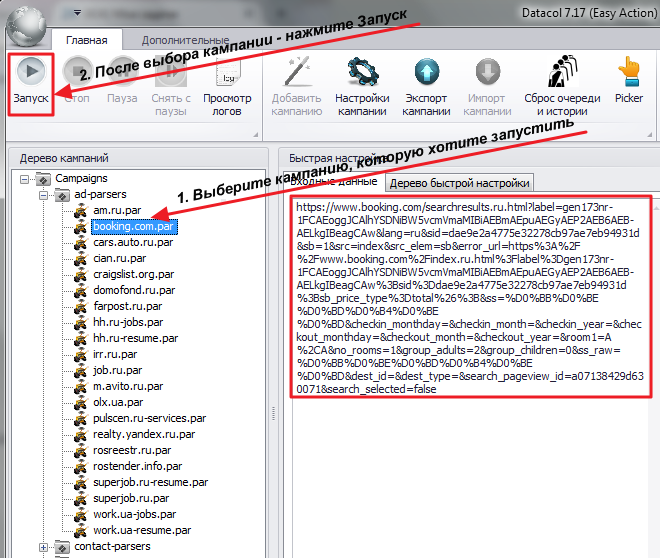The height and width of the screenshot is (558, 660).
Task: Select cian.ru.par campaign
Action: 120,258
